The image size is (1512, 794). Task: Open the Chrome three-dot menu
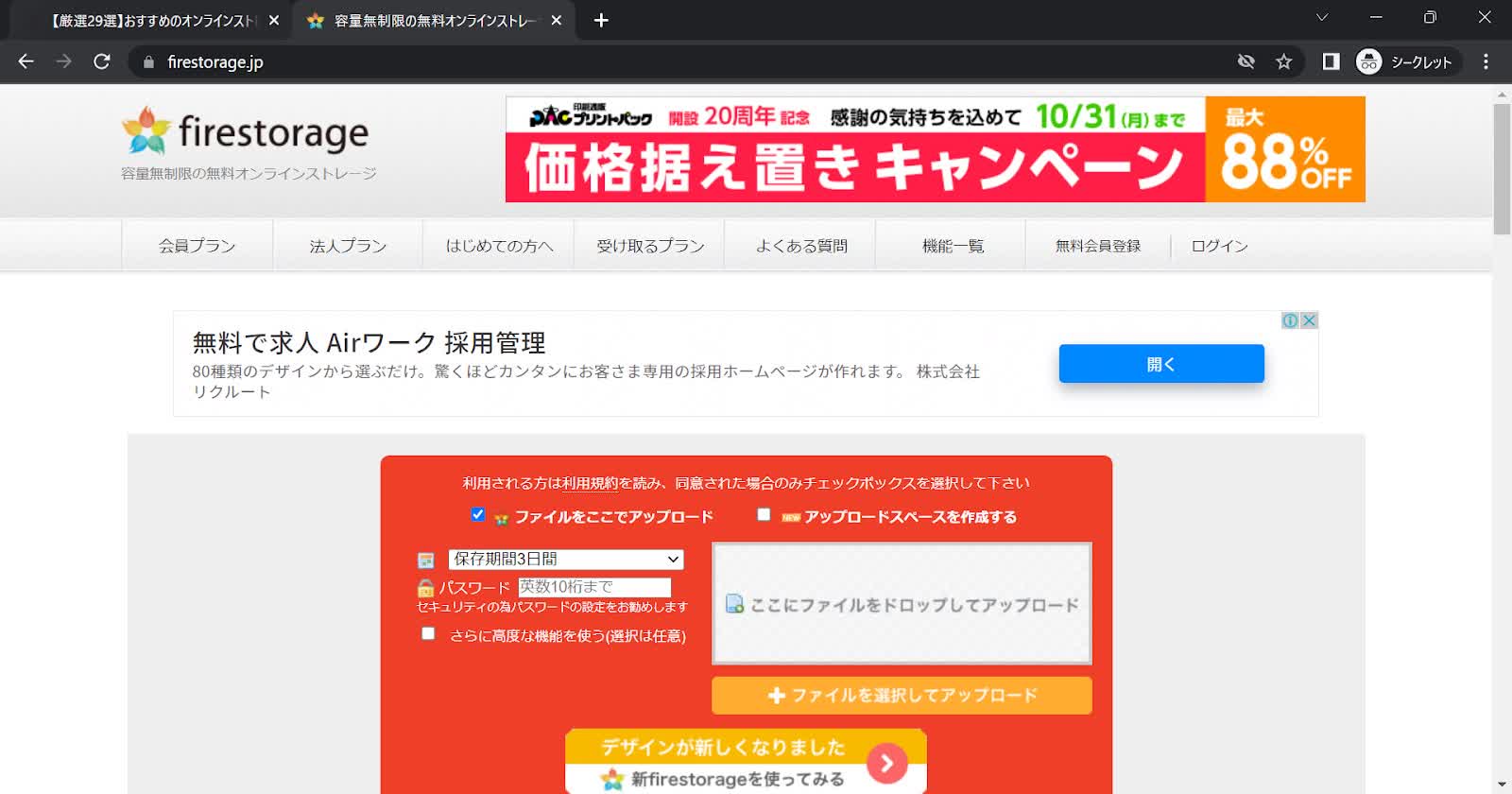1486,61
